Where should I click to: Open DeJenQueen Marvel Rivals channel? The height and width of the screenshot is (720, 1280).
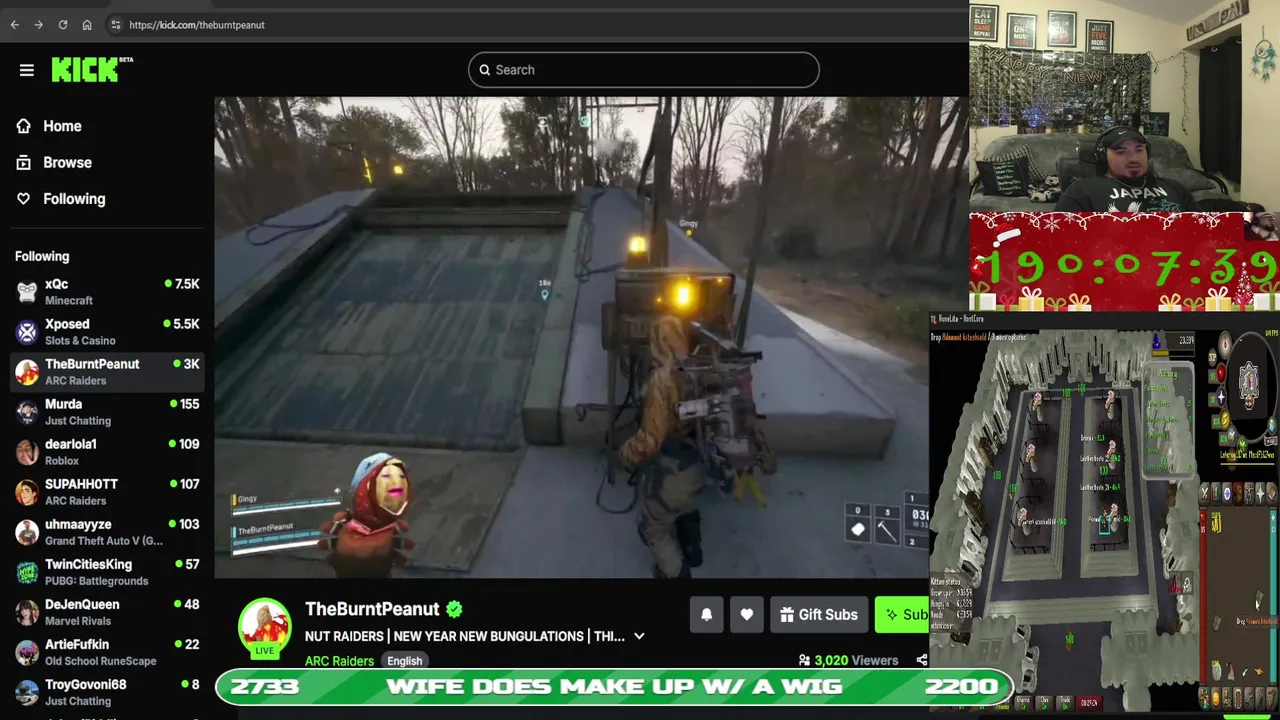106,612
